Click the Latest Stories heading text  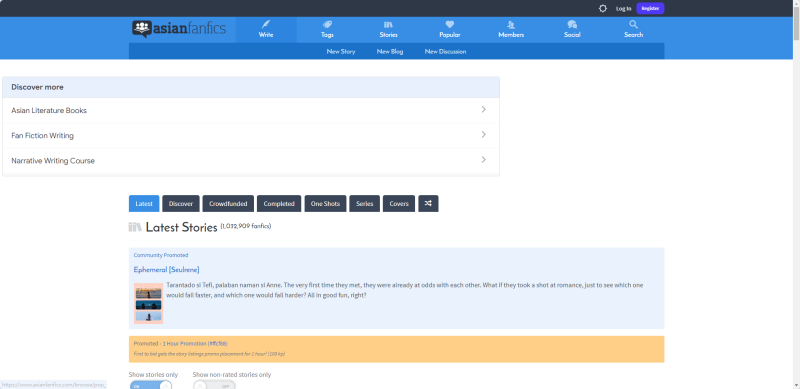coord(182,227)
